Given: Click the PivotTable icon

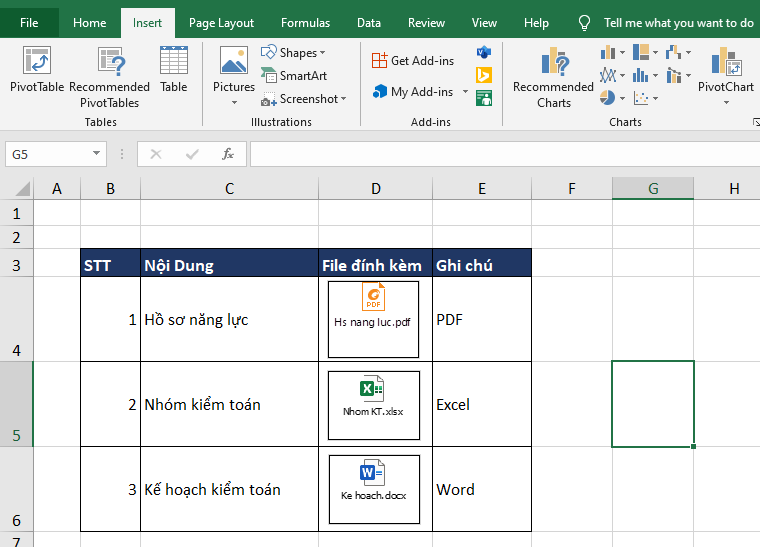Looking at the screenshot, I should click(x=37, y=62).
